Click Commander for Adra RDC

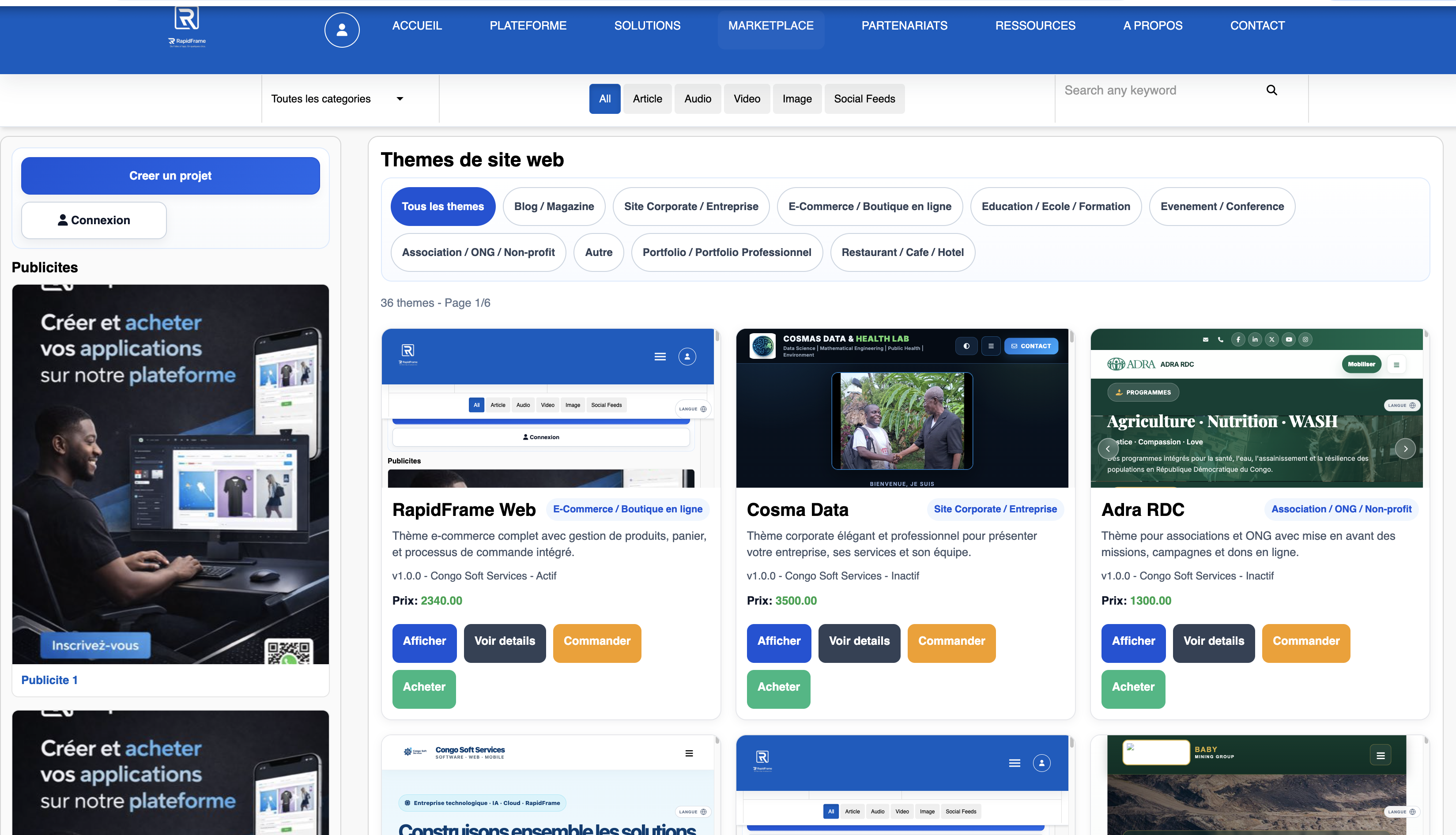[1306, 643]
